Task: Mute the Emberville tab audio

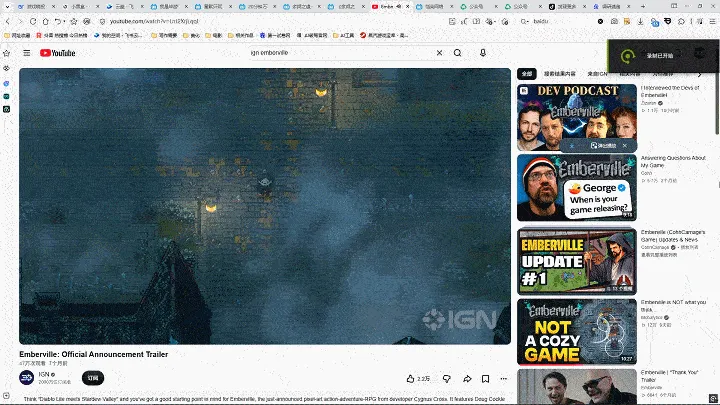Action: pos(399,6)
